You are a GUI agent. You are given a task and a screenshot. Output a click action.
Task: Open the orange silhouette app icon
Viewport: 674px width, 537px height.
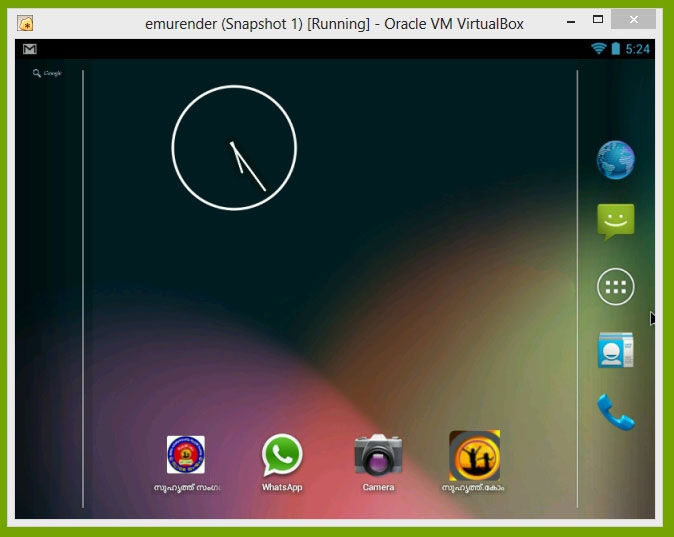(475, 455)
